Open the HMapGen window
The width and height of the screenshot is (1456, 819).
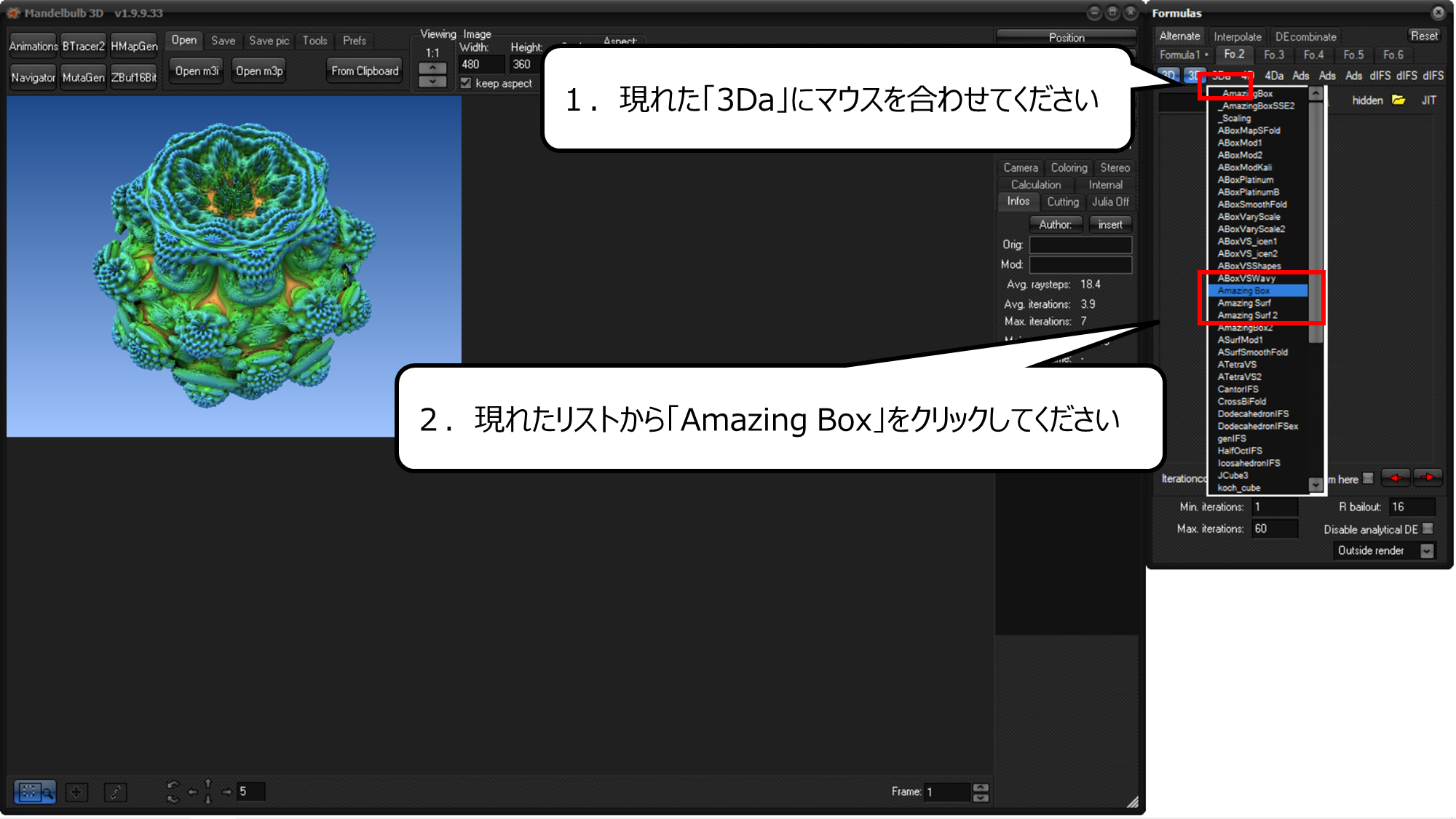134,46
